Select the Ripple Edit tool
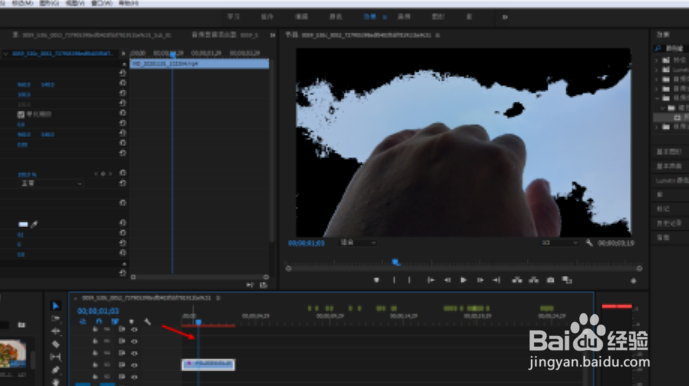This screenshot has width=689, height=386. [55, 331]
